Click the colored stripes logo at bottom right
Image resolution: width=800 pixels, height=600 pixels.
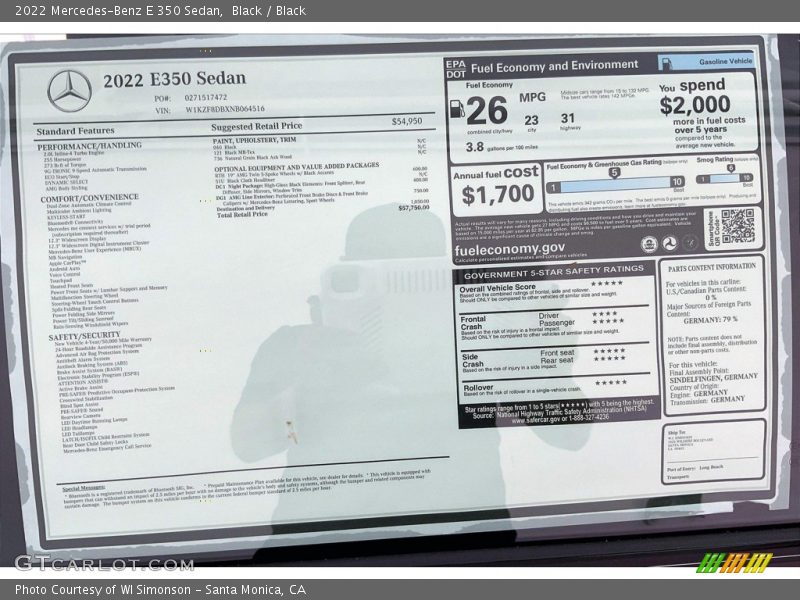pos(735,562)
